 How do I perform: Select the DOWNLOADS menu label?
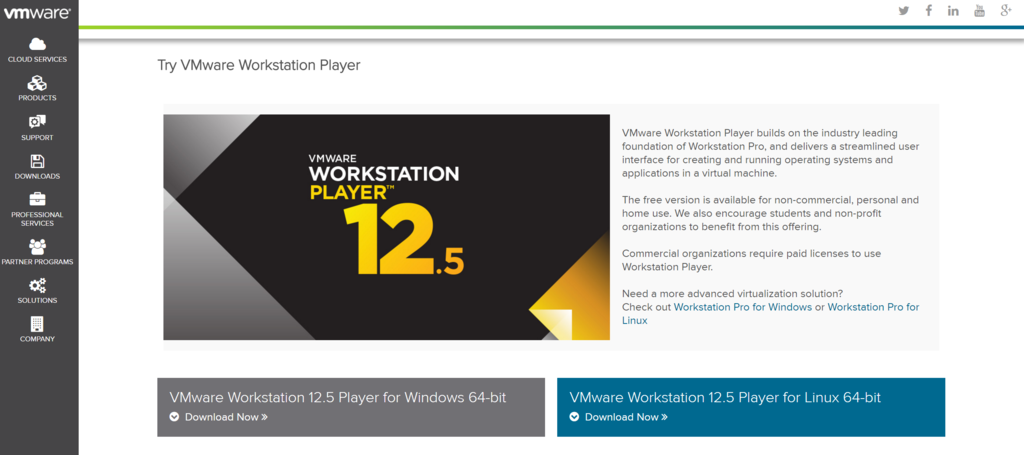[37, 176]
